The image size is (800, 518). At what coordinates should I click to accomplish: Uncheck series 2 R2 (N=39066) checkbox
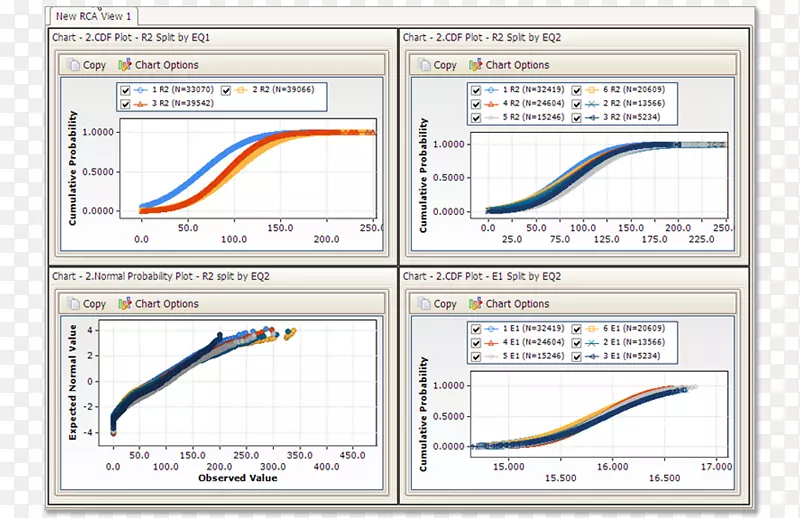(x=226, y=90)
